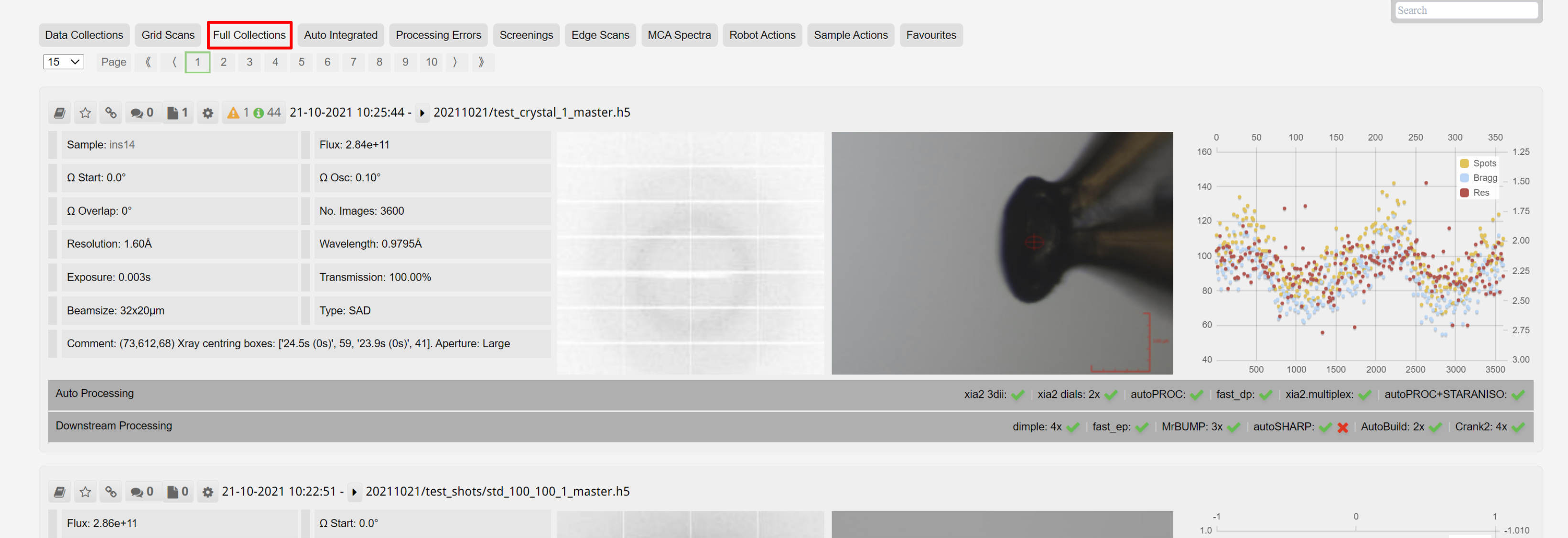The image size is (1568, 538).
Task: Go to page 9
Action: pyautogui.click(x=405, y=62)
